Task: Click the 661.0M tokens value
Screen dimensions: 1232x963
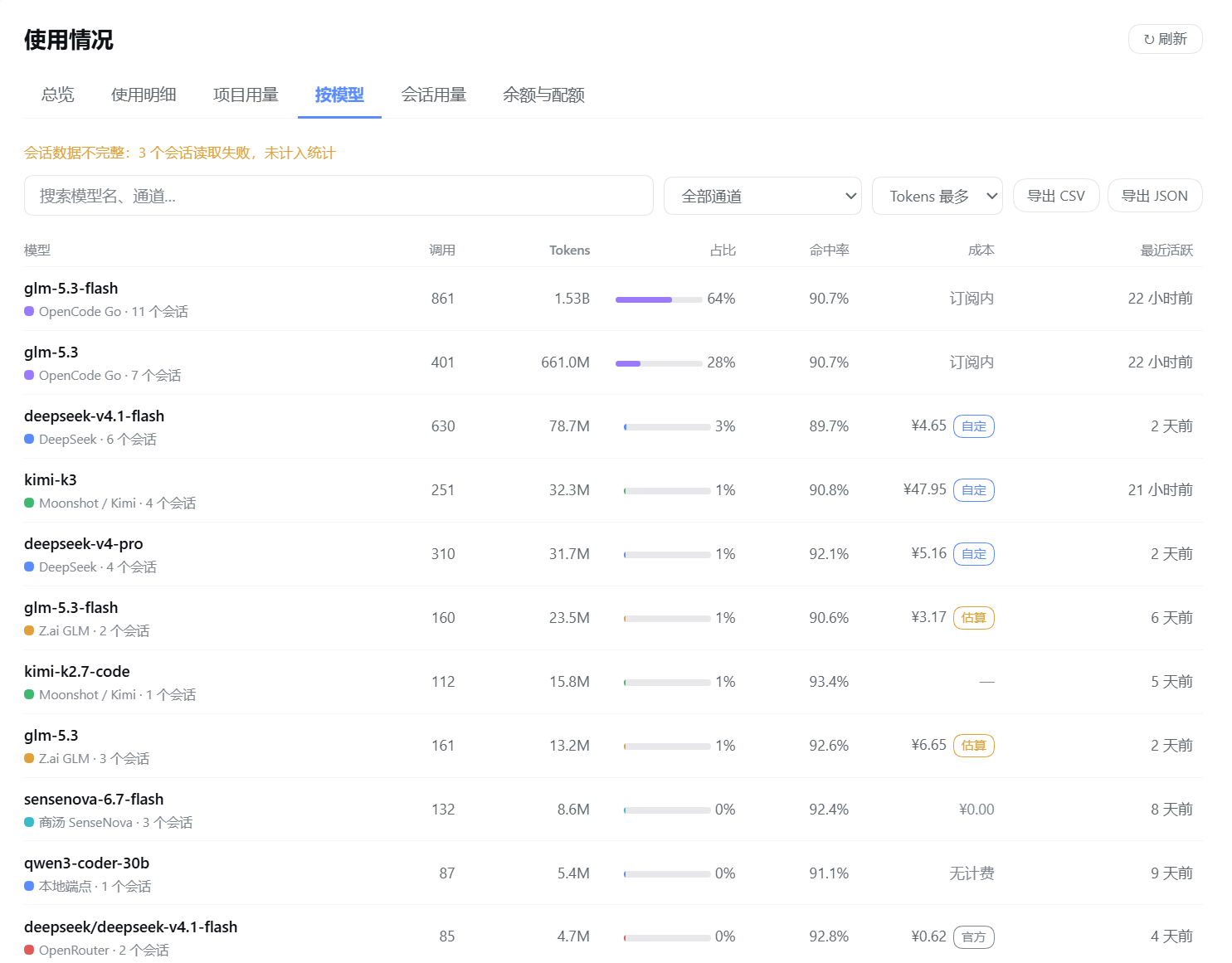Action: coord(565,362)
